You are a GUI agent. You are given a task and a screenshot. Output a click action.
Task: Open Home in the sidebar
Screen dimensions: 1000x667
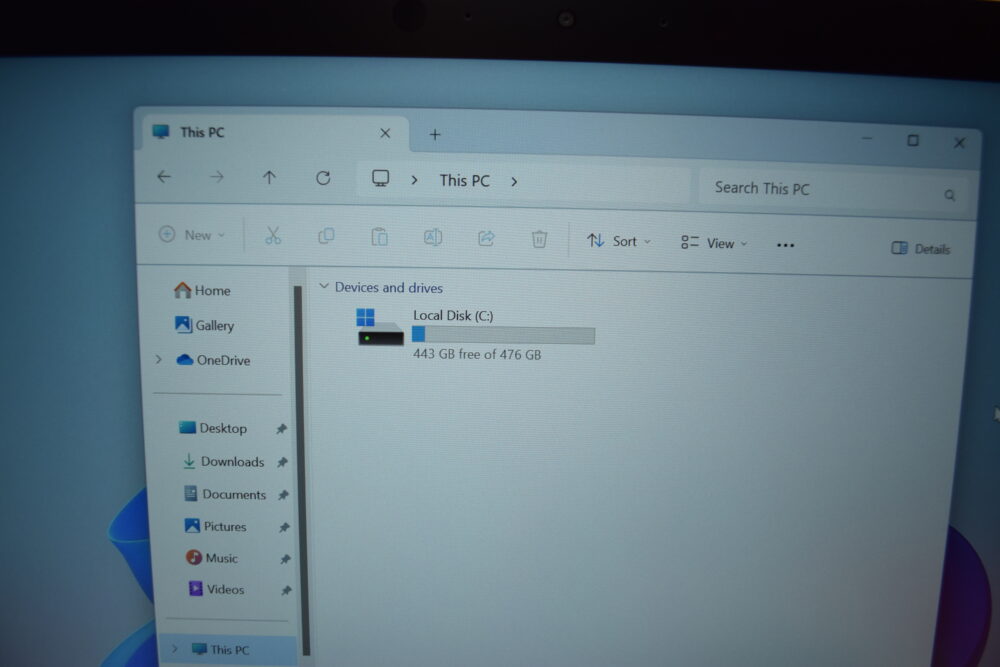(202, 291)
